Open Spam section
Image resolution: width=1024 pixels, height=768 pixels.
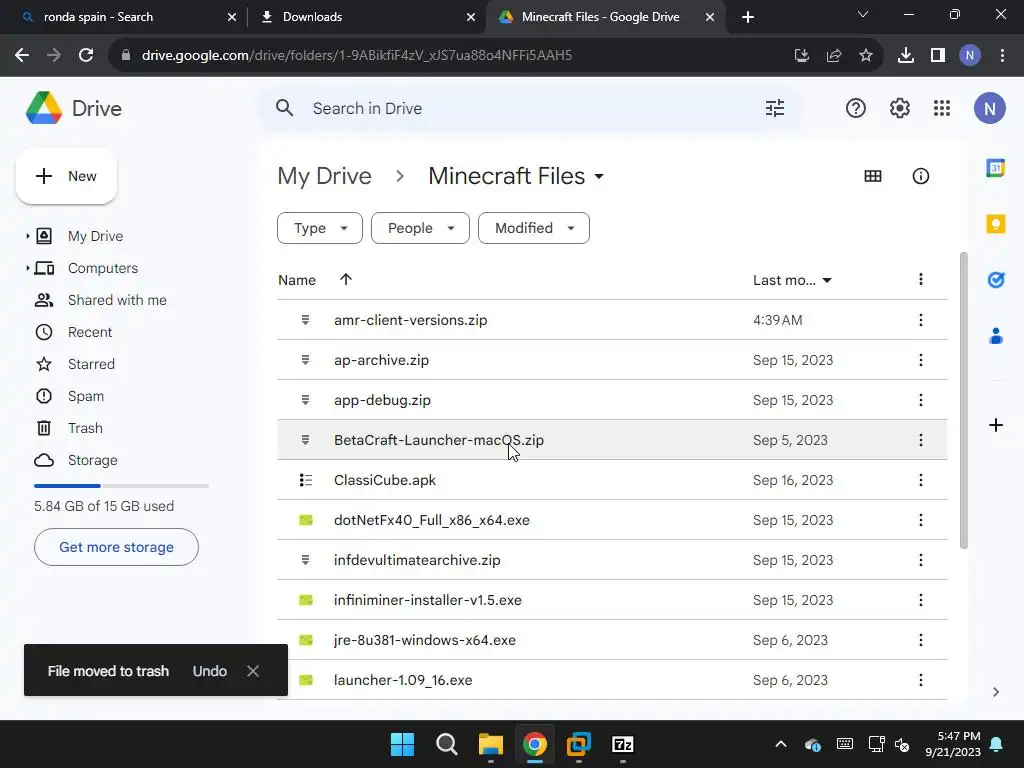pyautogui.click(x=86, y=396)
